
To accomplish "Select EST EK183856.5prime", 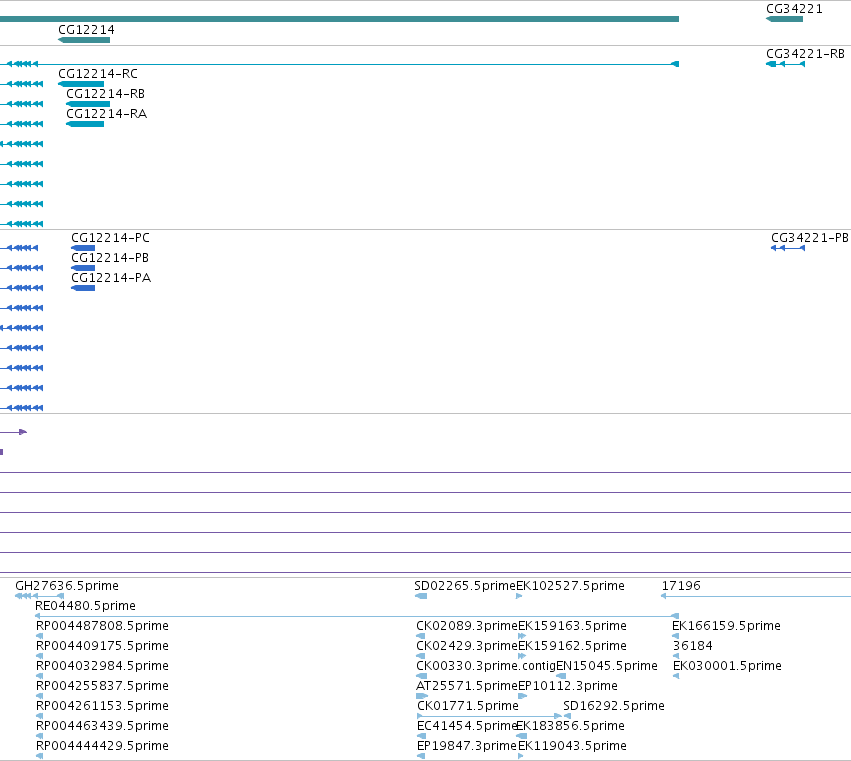I will (x=522, y=736).
